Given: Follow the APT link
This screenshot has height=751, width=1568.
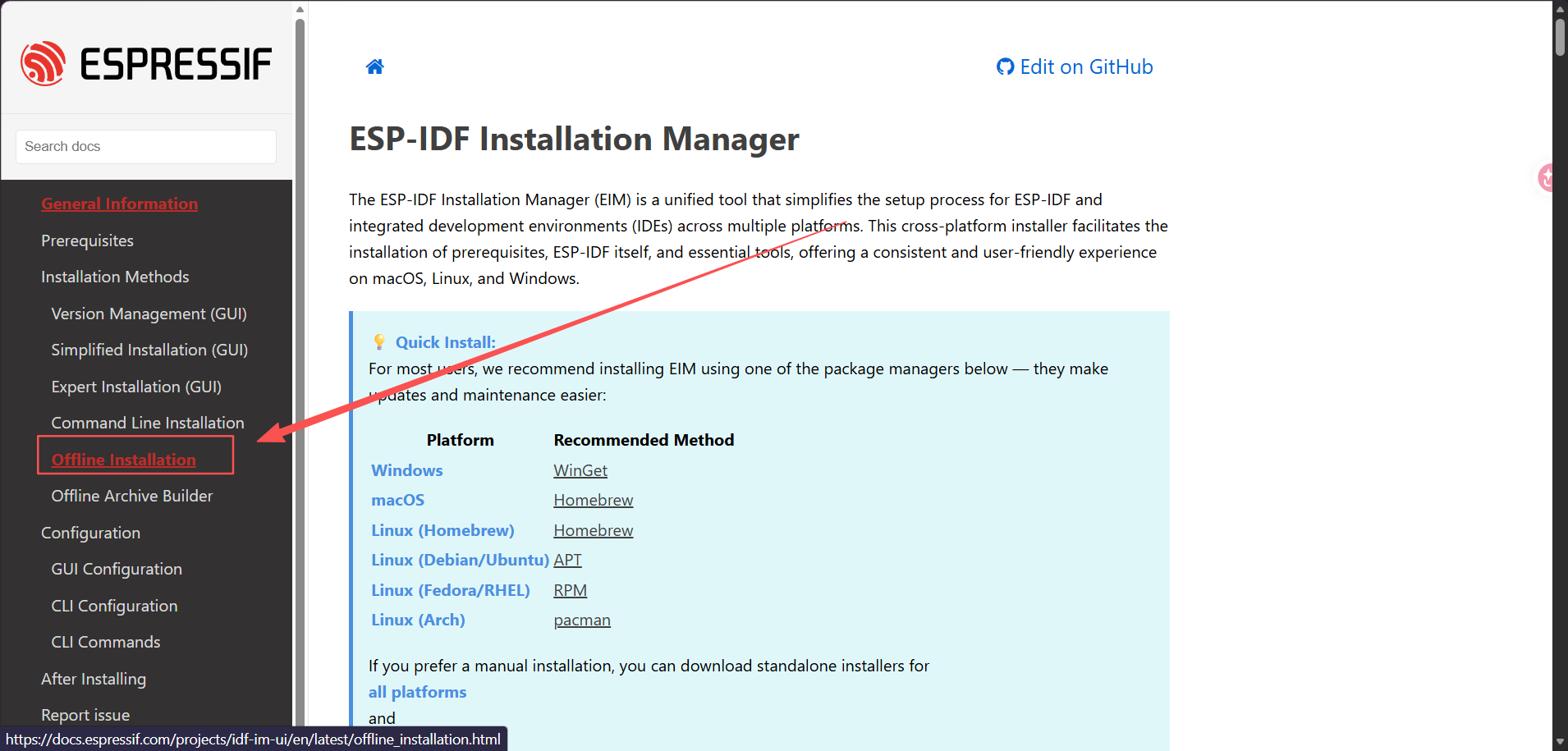Looking at the screenshot, I should [x=567, y=560].
